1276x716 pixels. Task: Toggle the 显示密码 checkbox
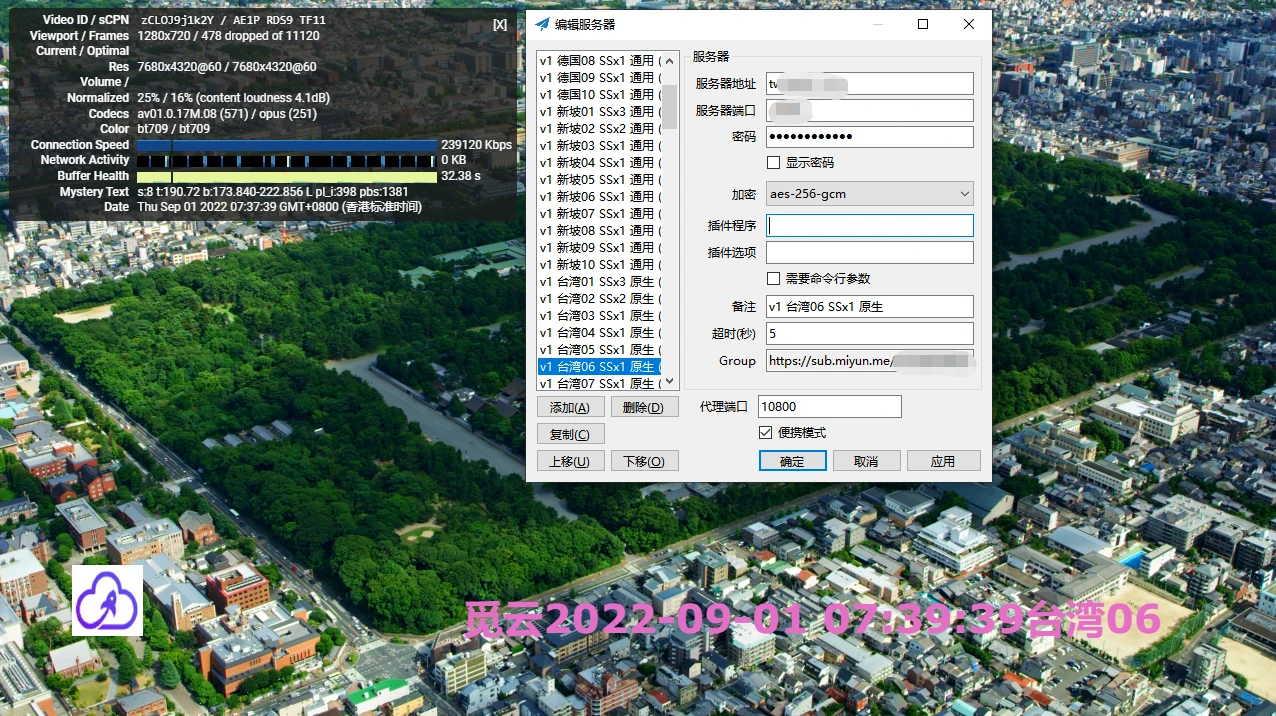point(773,162)
